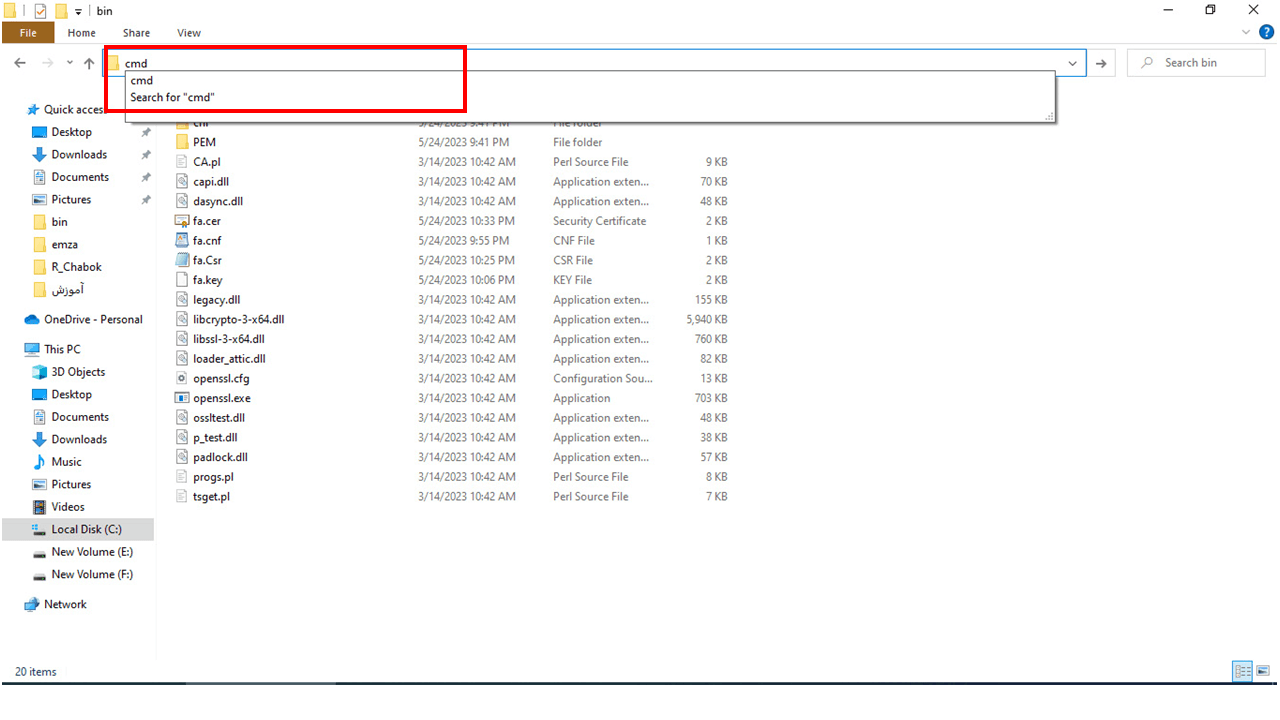Open the File menu
Screen dimensions: 1280x720
click(28, 33)
